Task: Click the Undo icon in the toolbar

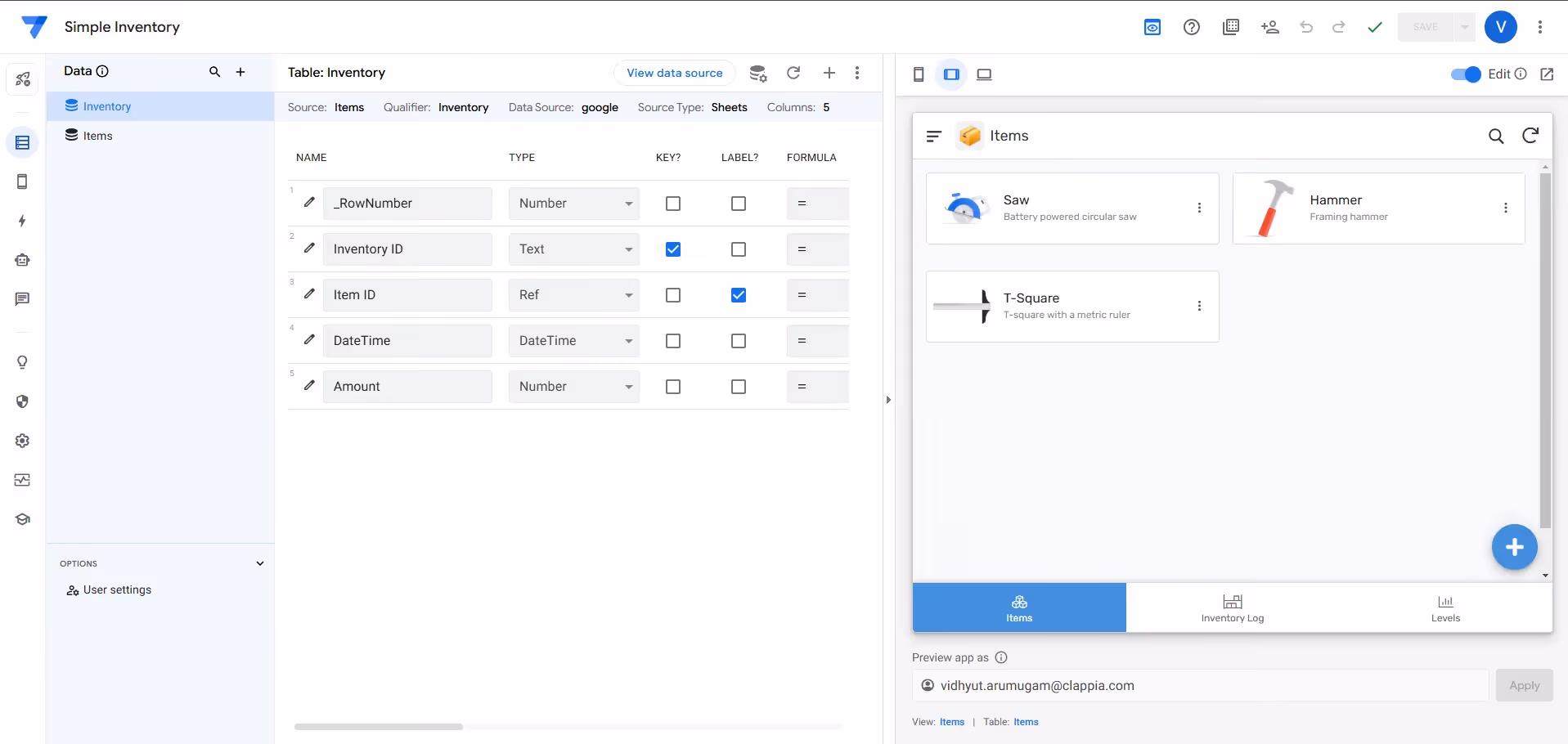Action: [1306, 27]
